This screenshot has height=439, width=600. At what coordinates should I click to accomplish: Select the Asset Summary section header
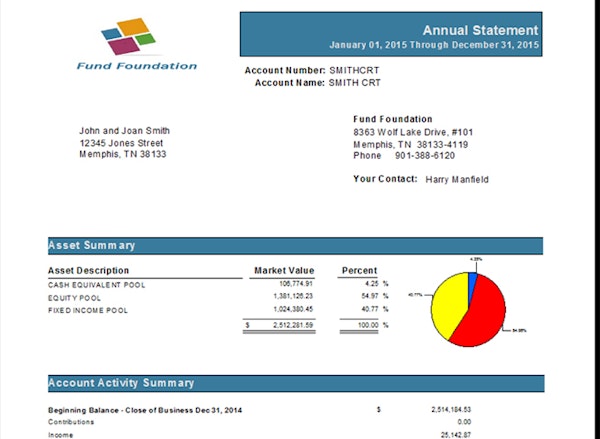coord(92,245)
